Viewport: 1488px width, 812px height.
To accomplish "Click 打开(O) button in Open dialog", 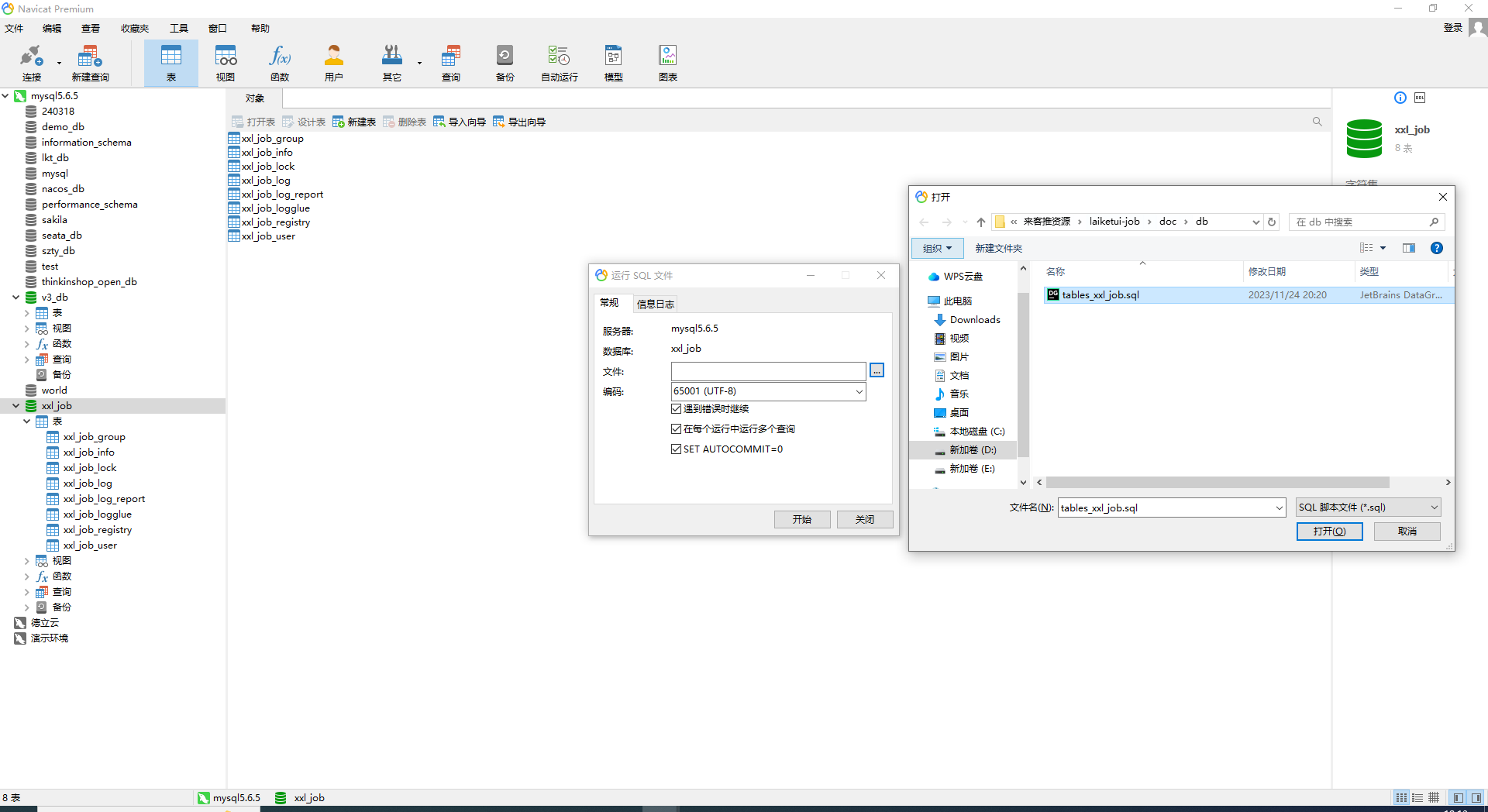I will (1330, 531).
